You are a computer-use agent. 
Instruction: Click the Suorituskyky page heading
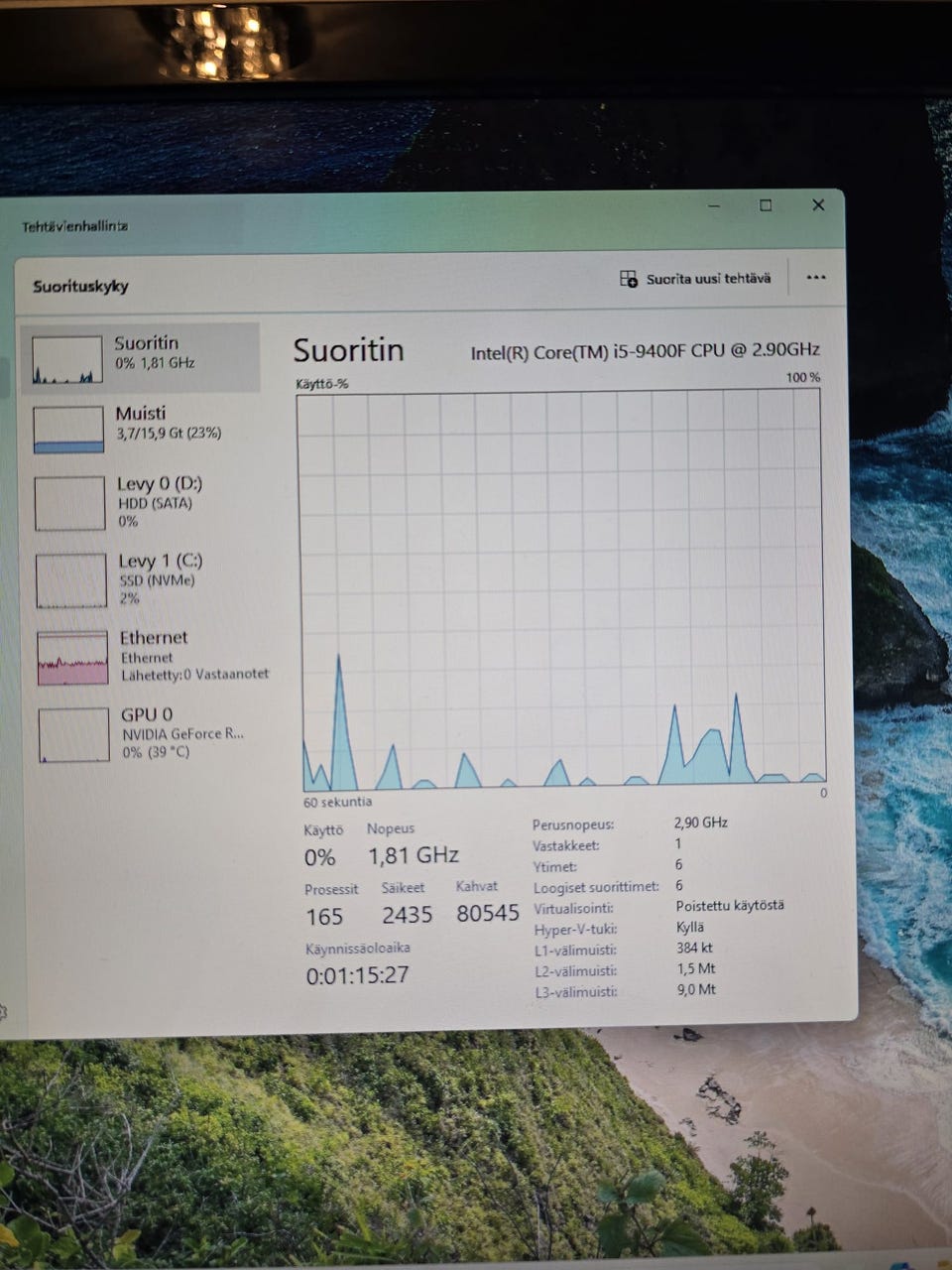[80, 286]
